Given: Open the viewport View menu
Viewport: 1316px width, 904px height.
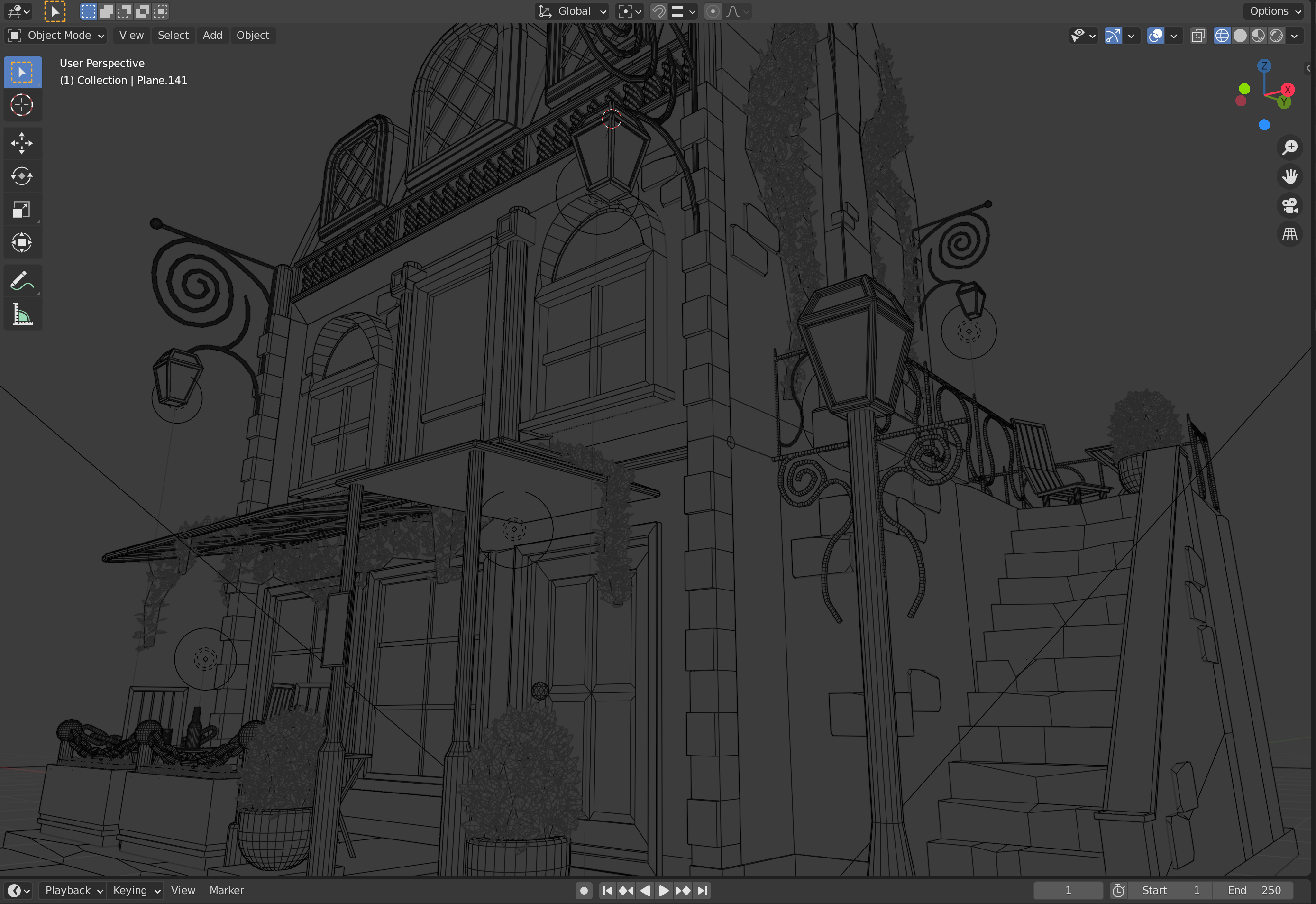Looking at the screenshot, I should click(x=131, y=35).
